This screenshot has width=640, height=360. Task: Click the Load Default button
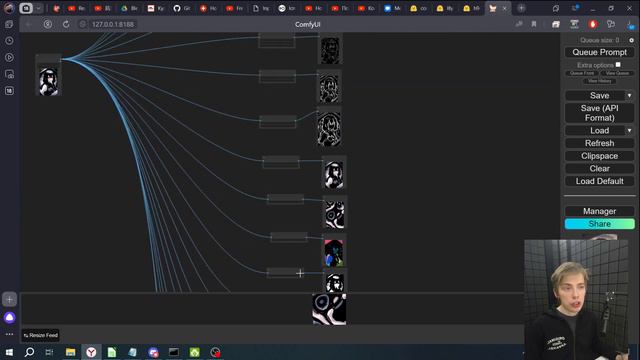tap(599, 181)
